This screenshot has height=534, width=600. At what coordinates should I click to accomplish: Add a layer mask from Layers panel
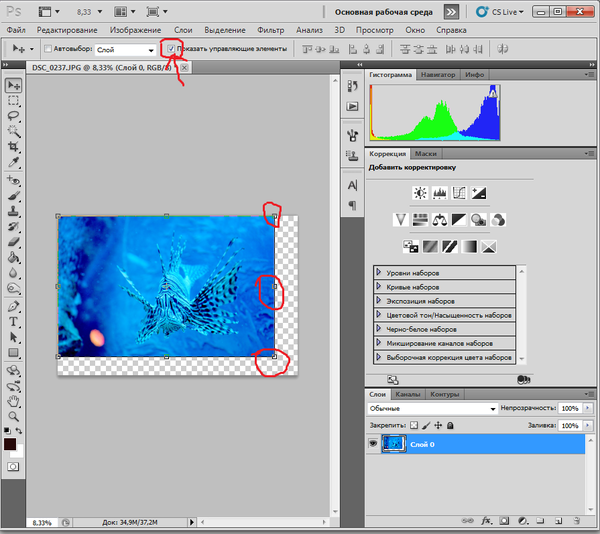point(504,521)
